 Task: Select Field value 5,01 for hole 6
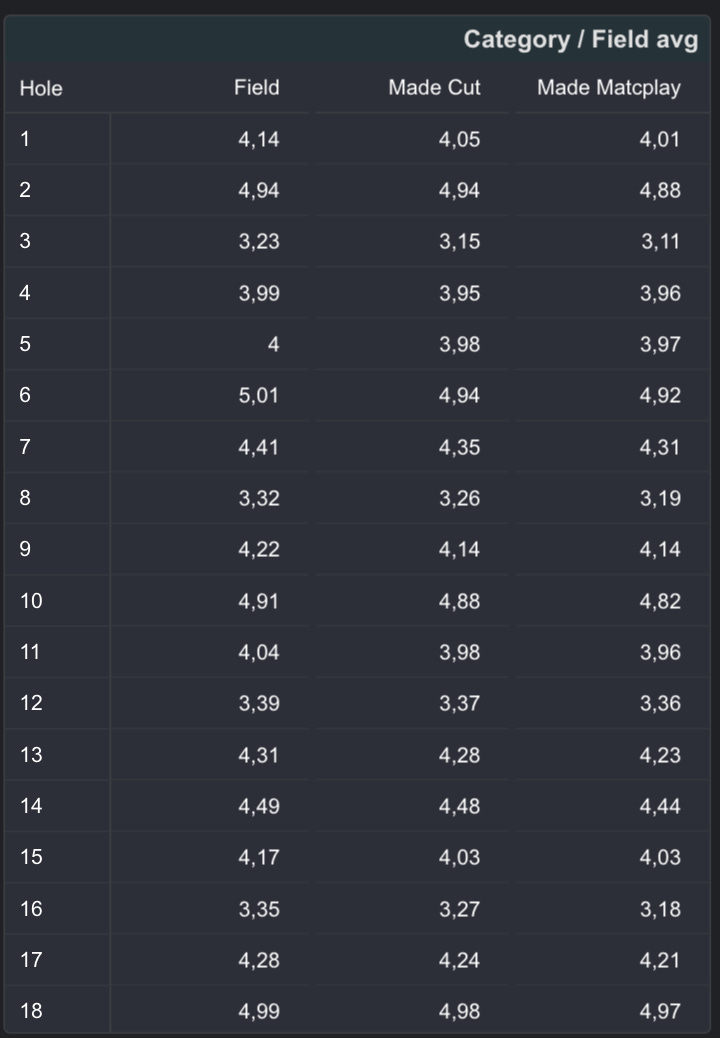[259, 396]
